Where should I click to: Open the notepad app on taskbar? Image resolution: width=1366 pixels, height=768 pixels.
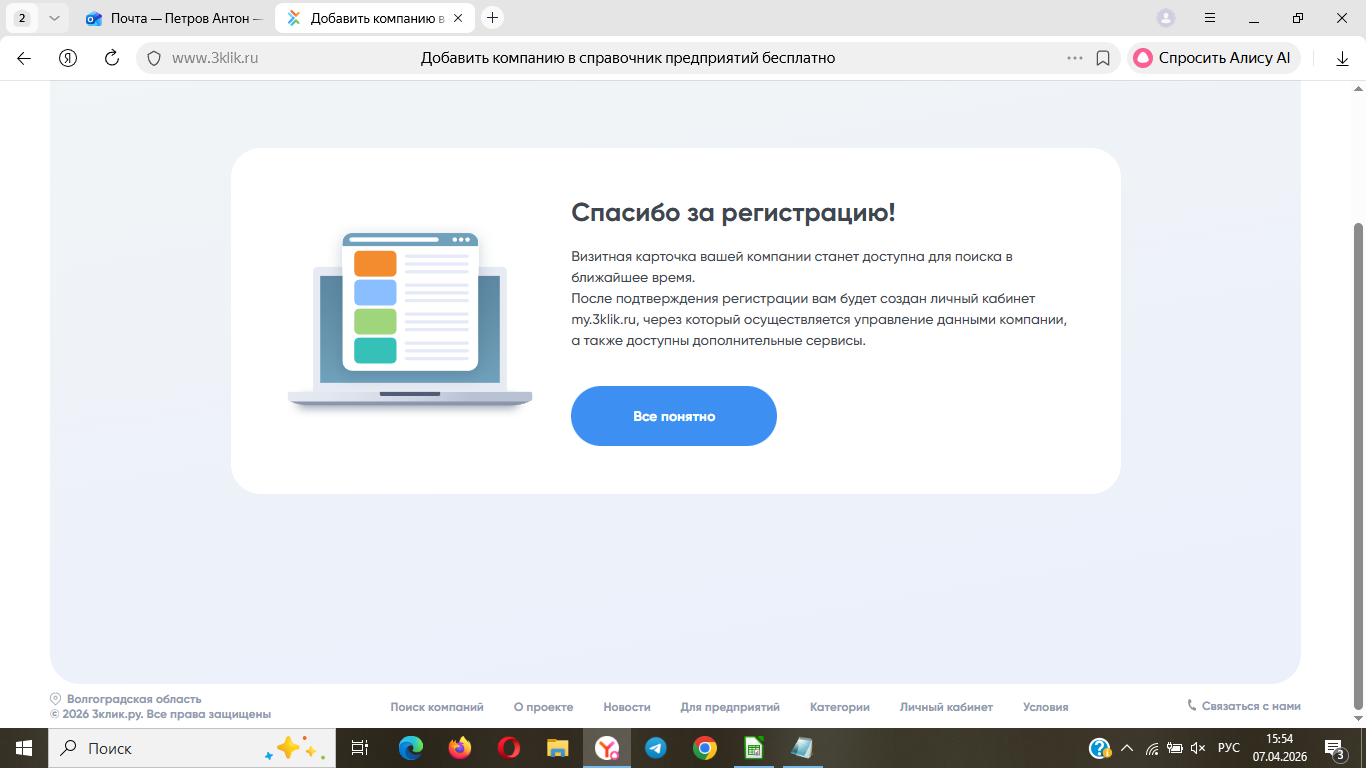tap(803, 748)
